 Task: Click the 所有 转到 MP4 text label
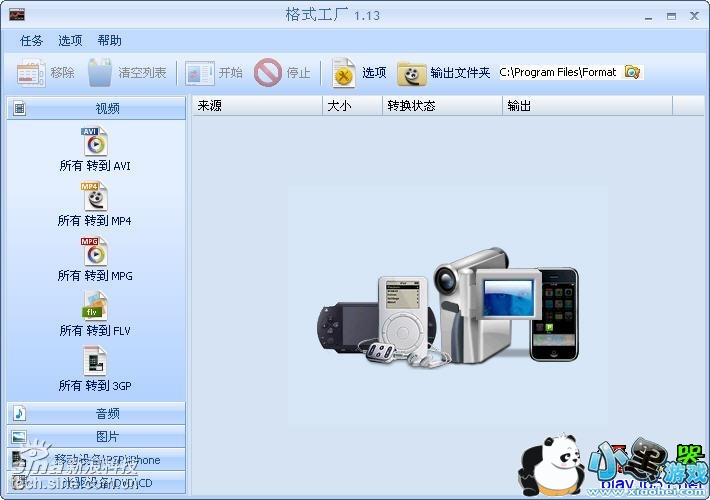94,221
